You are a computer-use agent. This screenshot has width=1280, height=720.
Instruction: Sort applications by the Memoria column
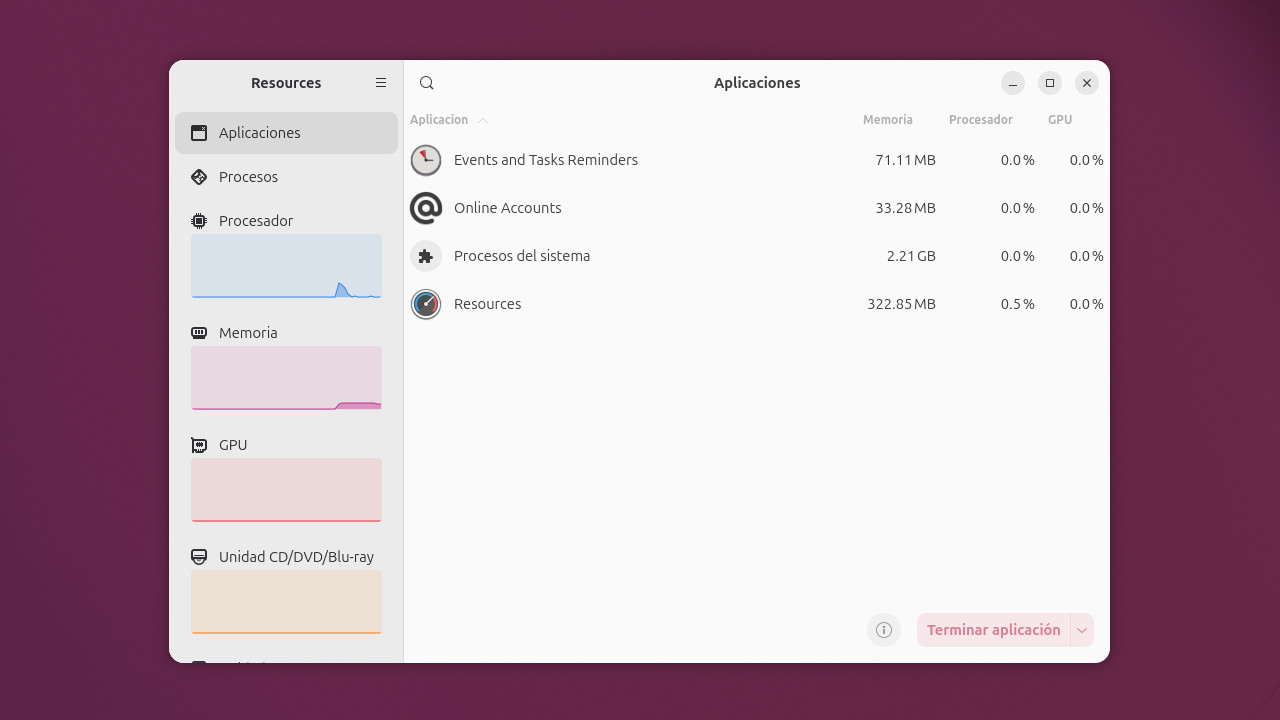[x=888, y=119]
